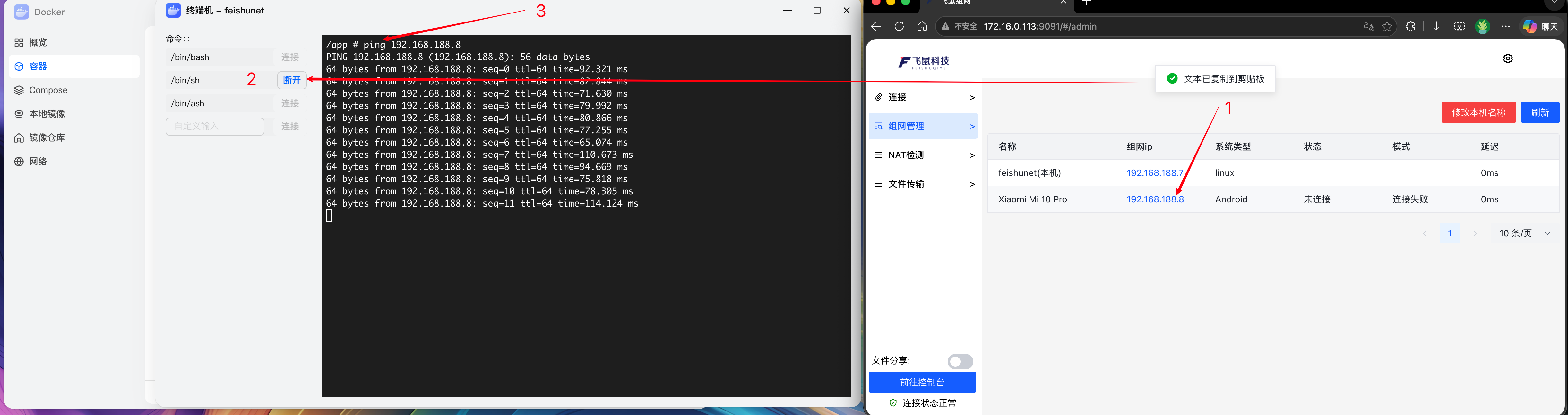Connect using the /bin/bash command

290,57
